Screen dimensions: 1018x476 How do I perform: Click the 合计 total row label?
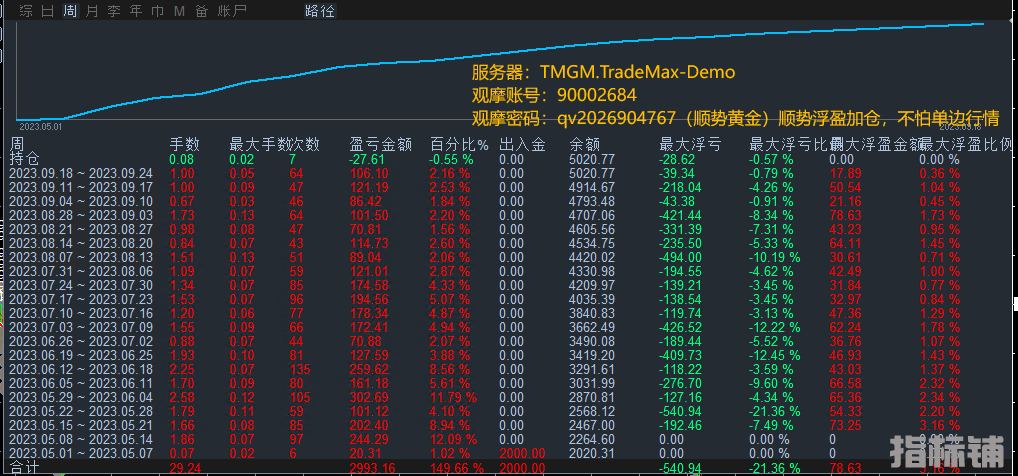point(24,468)
